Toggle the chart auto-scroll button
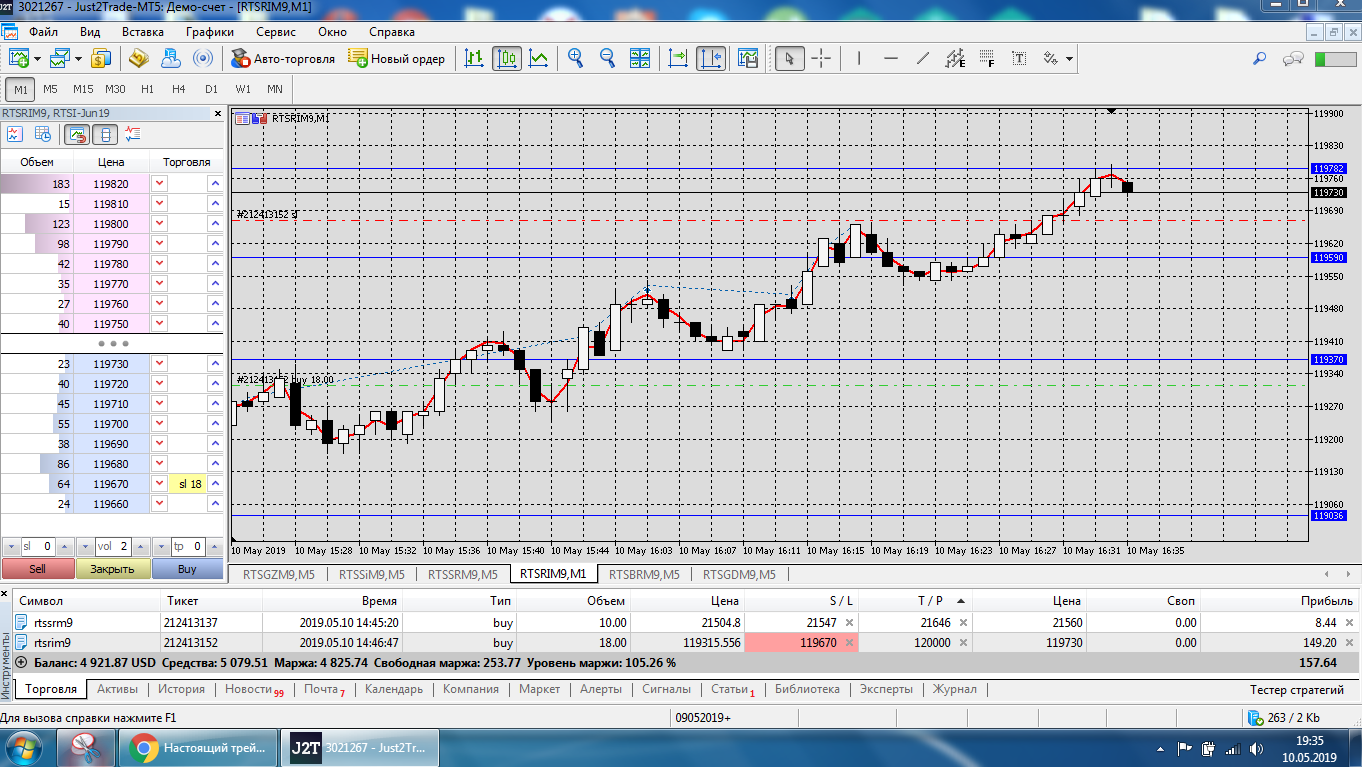Screen dimensions: 1362x767 click(679, 59)
